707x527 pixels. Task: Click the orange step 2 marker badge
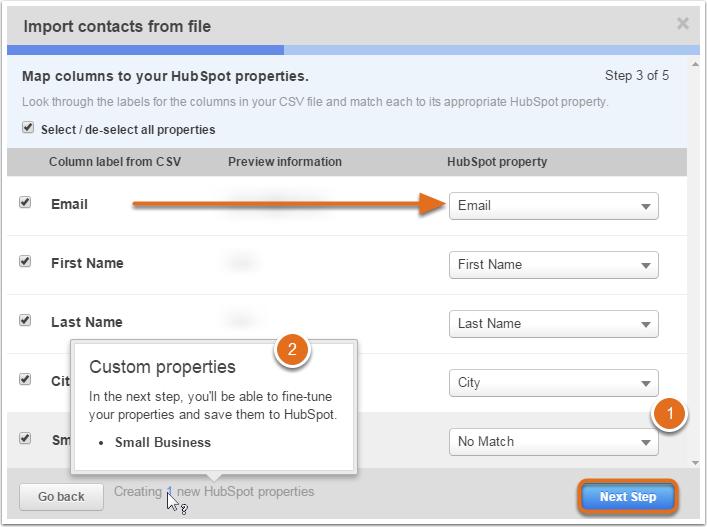coord(292,349)
